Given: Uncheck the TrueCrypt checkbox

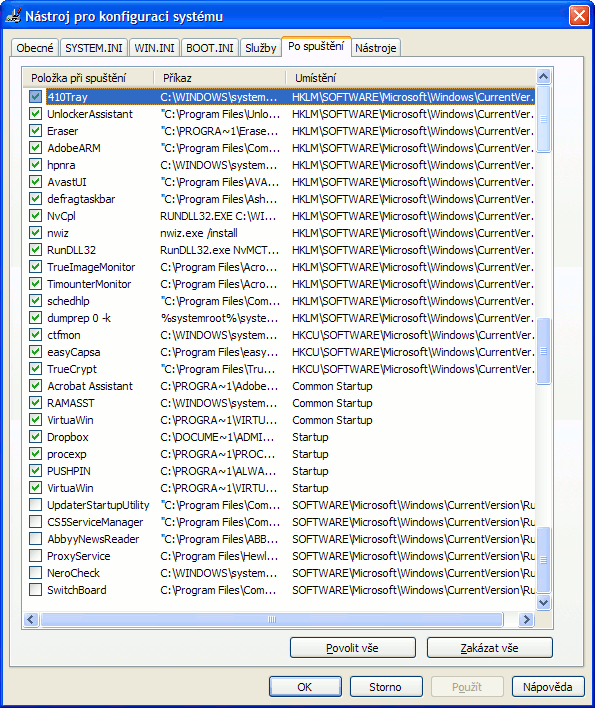Looking at the screenshot, I should (x=35, y=369).
